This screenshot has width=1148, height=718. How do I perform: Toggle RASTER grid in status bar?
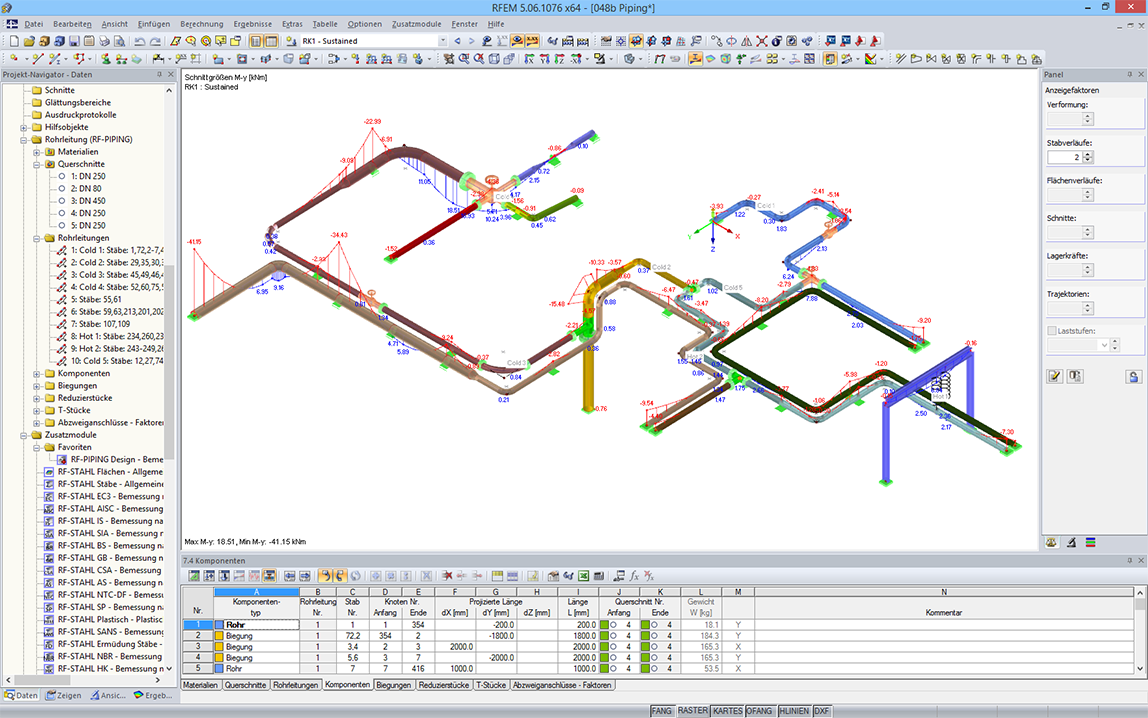693,711
